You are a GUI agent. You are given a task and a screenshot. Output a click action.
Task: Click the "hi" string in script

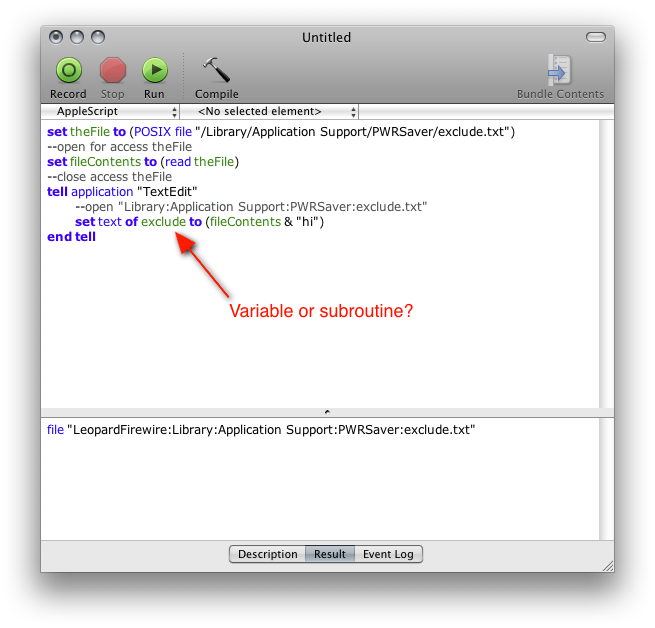(x=307, y=221)
